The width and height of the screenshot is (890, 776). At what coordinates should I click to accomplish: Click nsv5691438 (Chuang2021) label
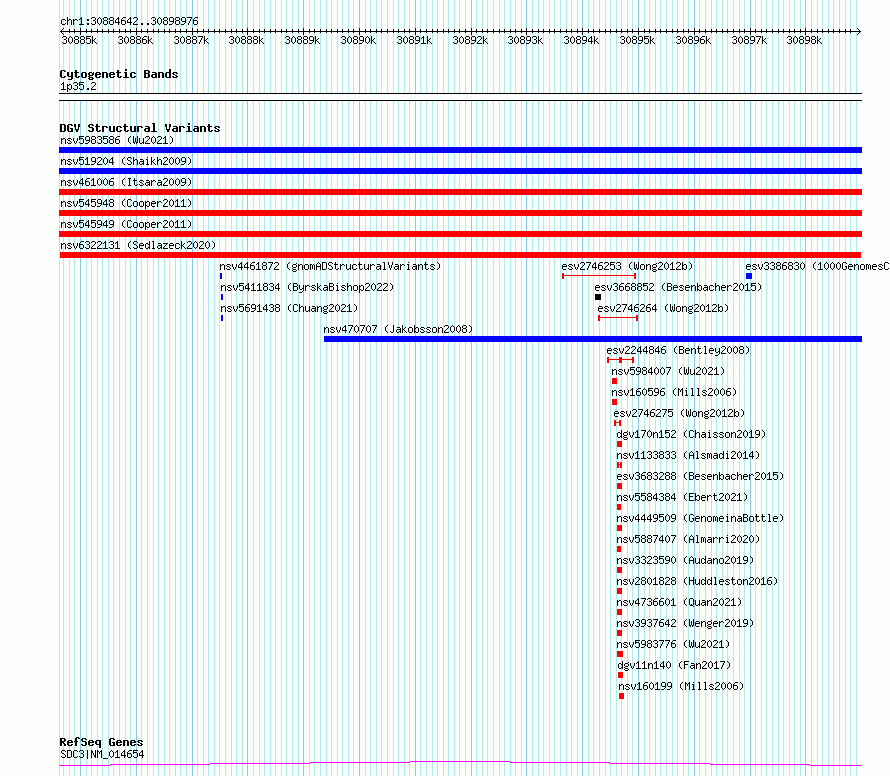289,308
